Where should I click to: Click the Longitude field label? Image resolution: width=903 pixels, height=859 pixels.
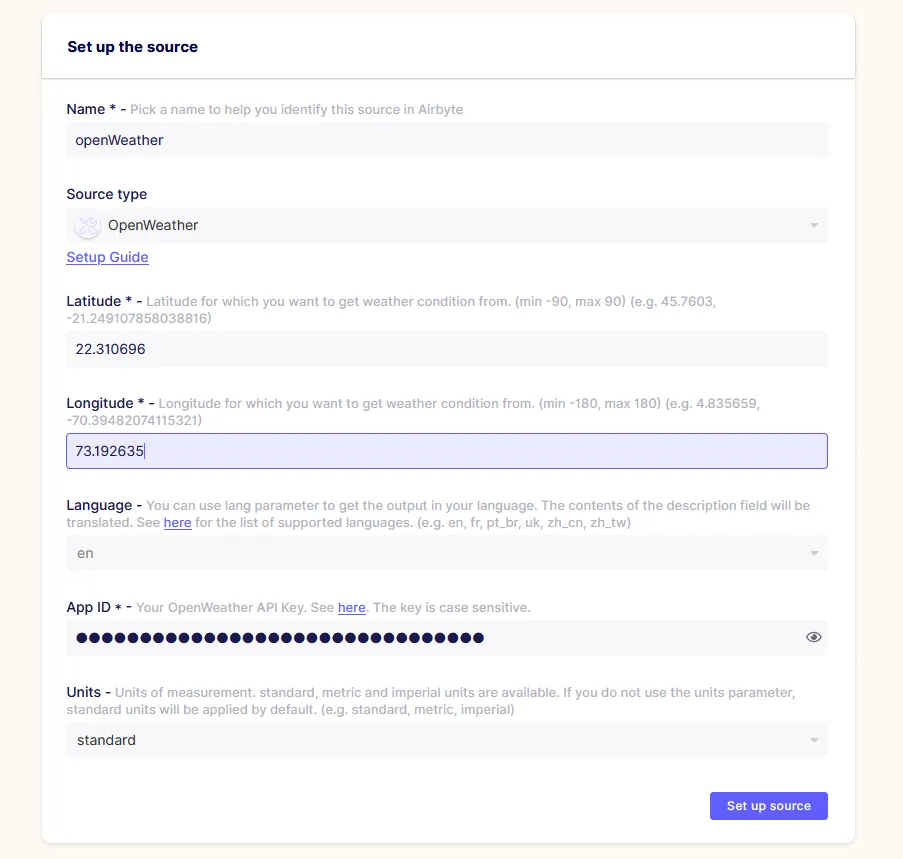pyautogui.click(x=100, y=404)
